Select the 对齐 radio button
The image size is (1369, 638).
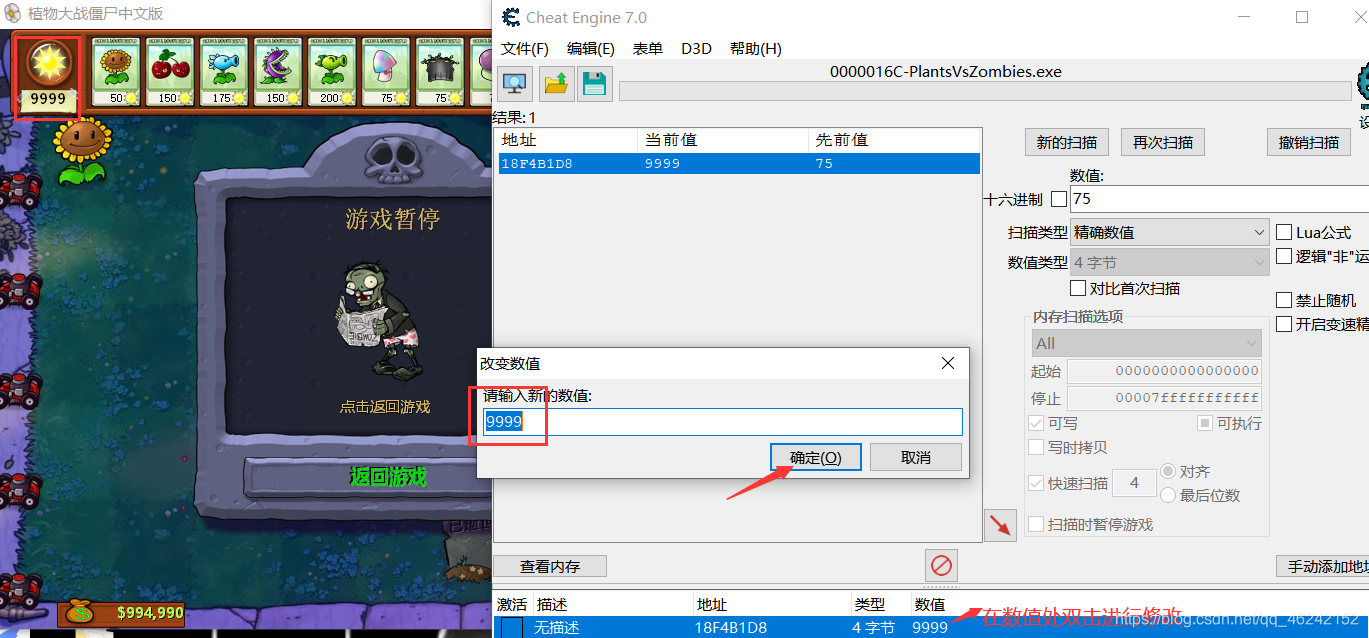(x=1168, y=471)
